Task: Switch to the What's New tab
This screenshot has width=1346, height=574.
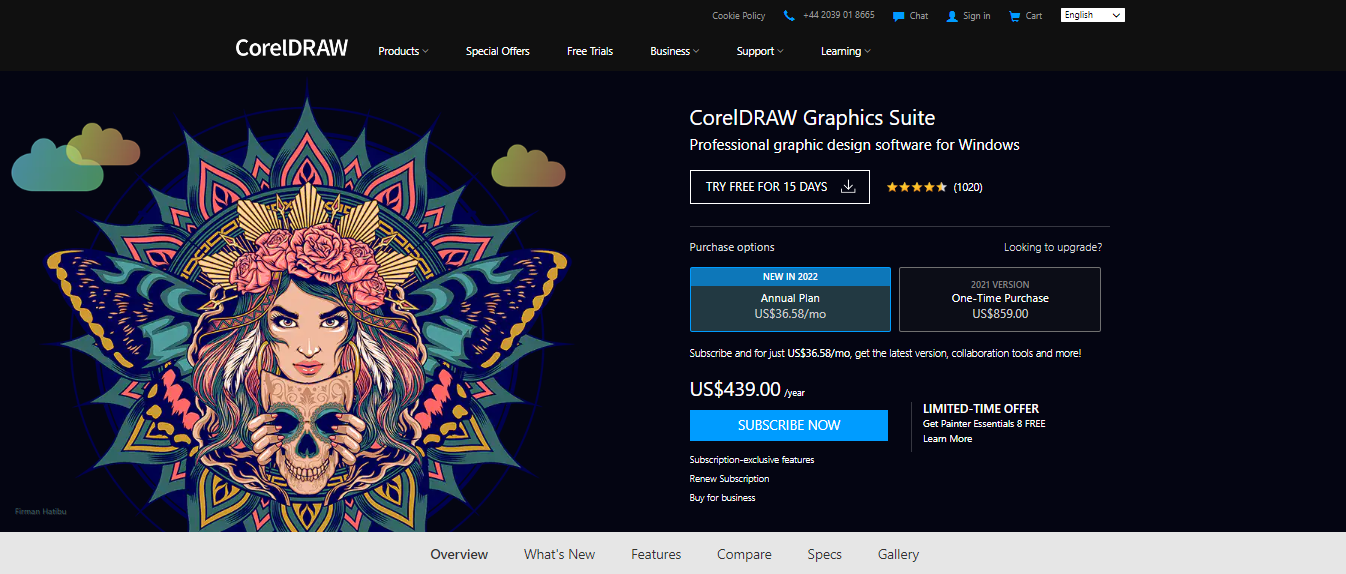Action: click(x=559, y=554)
